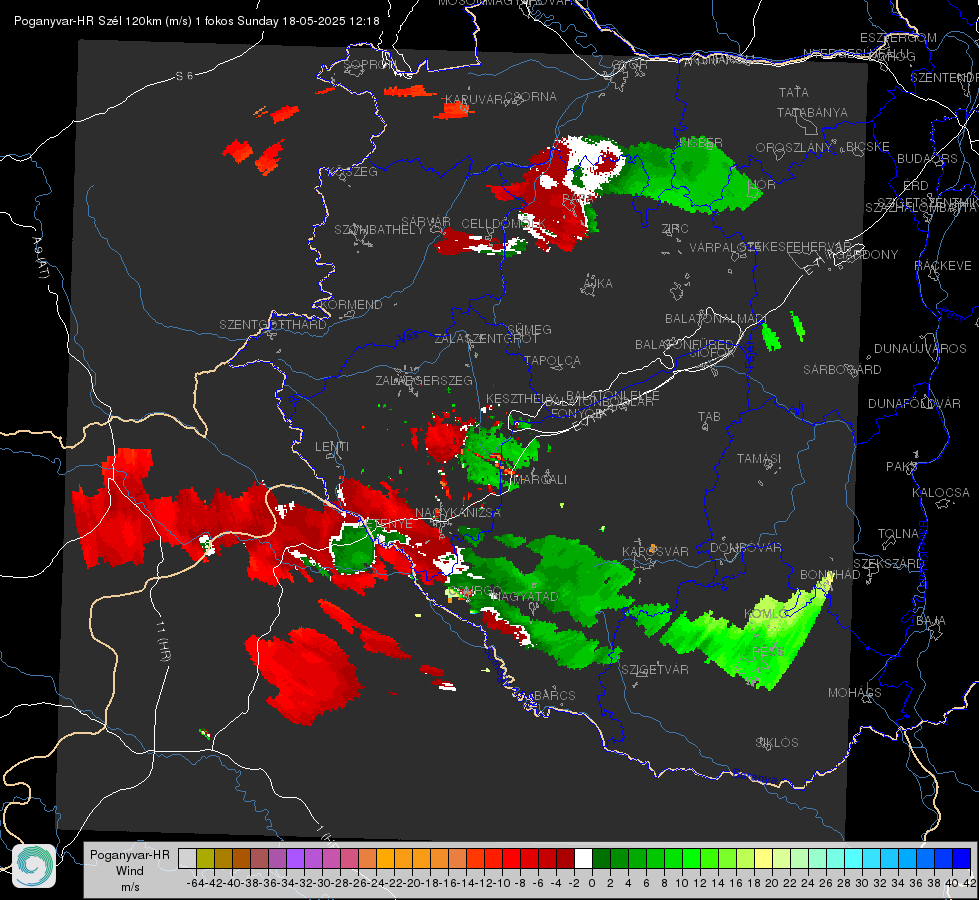Click the 'Poganyvar-HR Wind m/s' legend label
Image resolution: width=979 pixels, height=900 pixels.
click(x=130, y=870)
